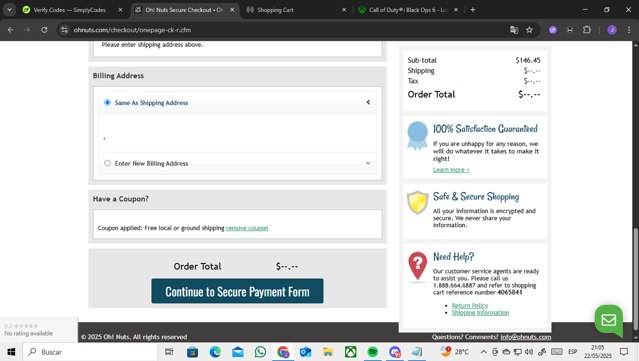Open the Windows notification center
The width and height of the screenshot is (639, 361).
pos(624,352)
